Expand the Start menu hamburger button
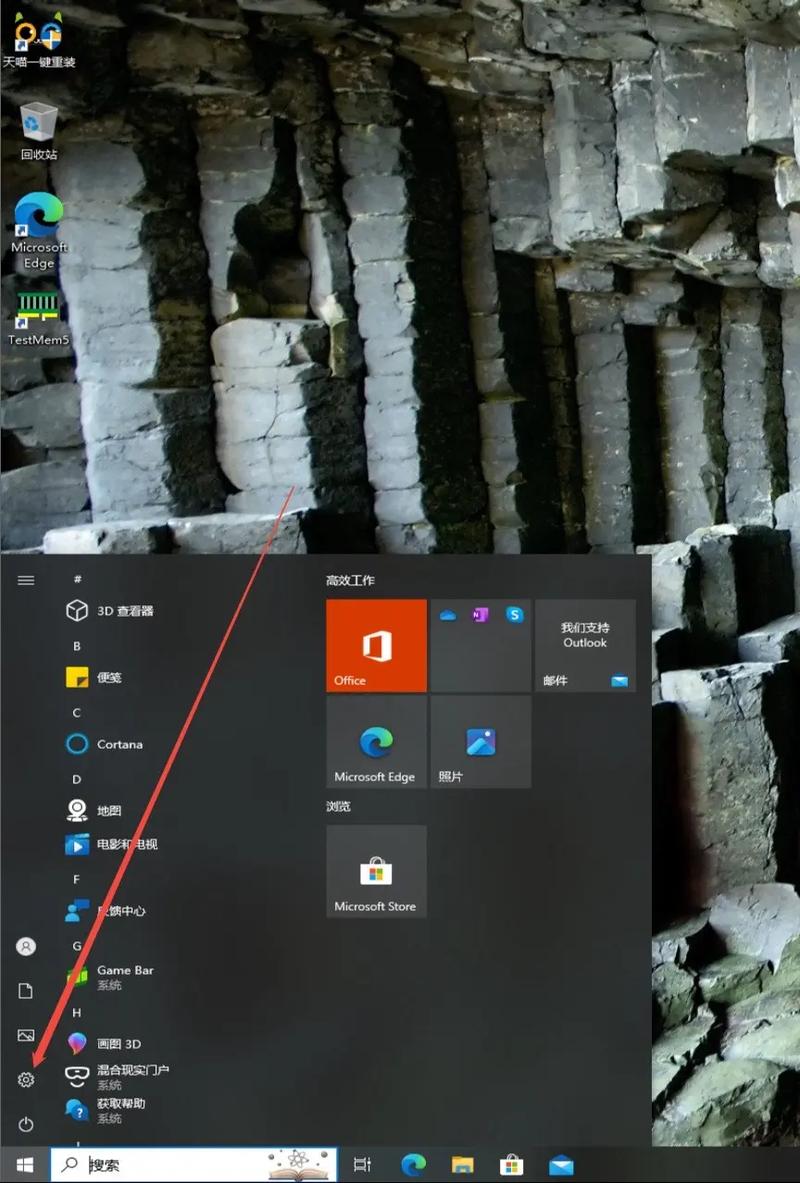 pyautogui.click(x=26, y=580)
